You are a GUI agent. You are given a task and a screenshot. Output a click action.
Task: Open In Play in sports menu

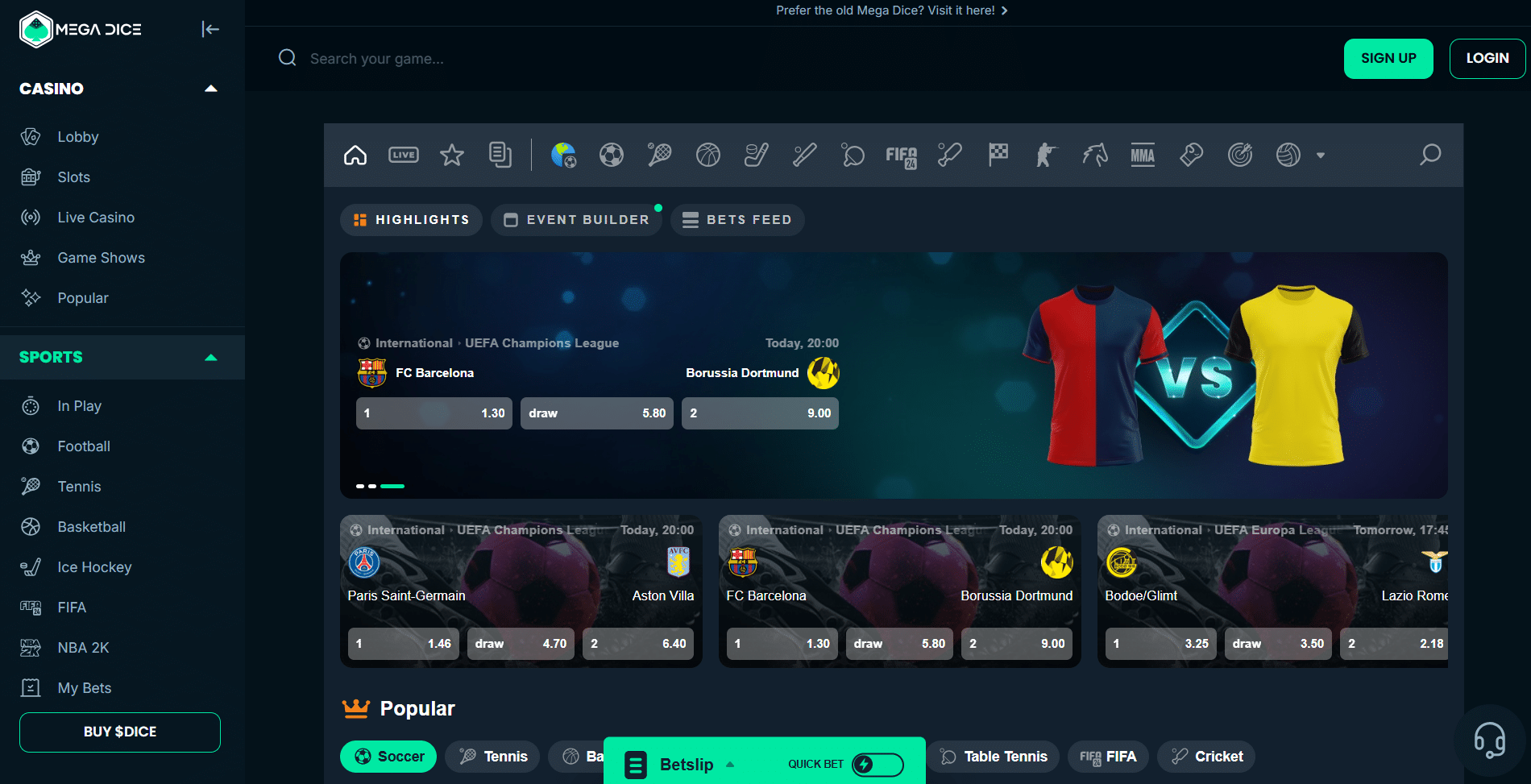79,406
